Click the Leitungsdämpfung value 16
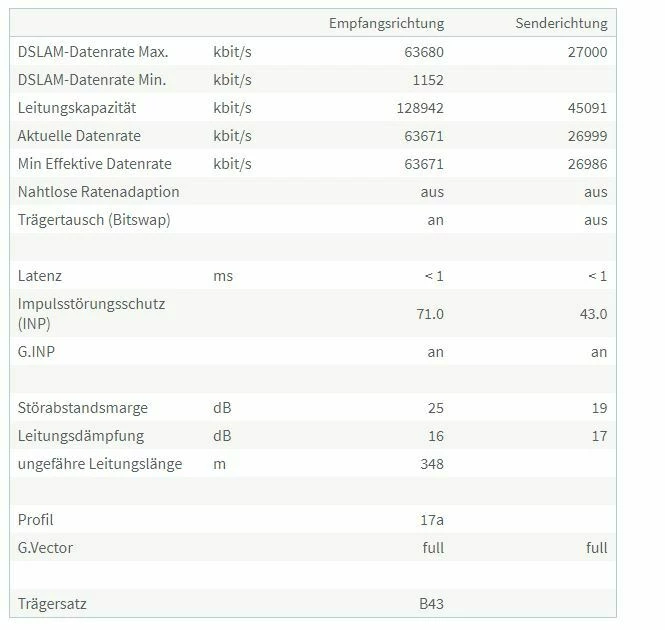Screen dimensions: 665x630 436,436
